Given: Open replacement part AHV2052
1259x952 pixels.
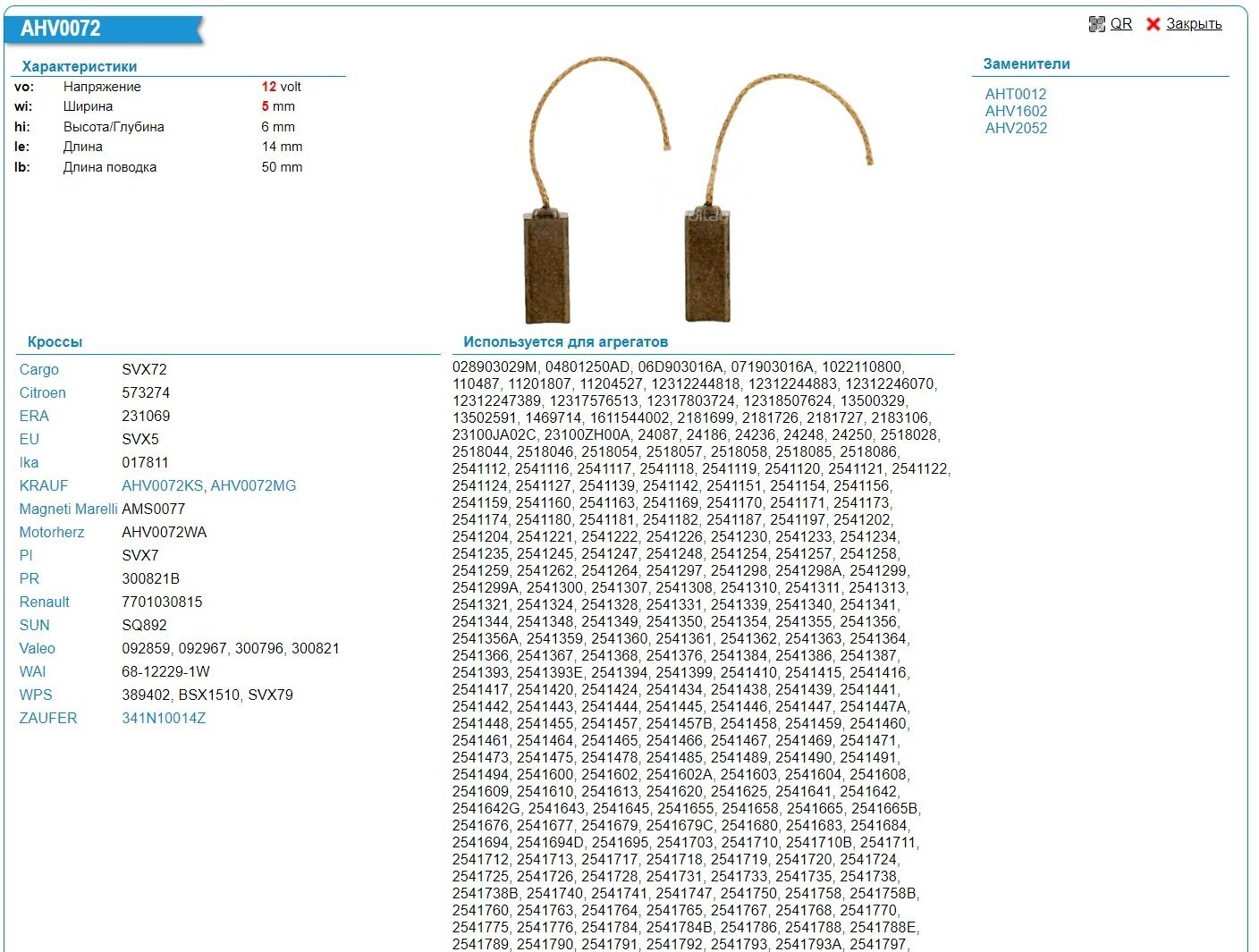Looking at the screenshot, I should [x=1016, y=128].
